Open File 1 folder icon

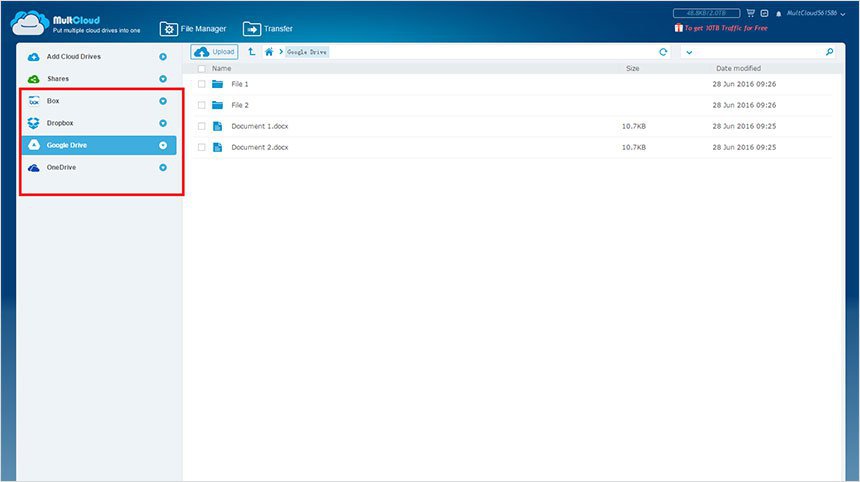pos(217,84)
